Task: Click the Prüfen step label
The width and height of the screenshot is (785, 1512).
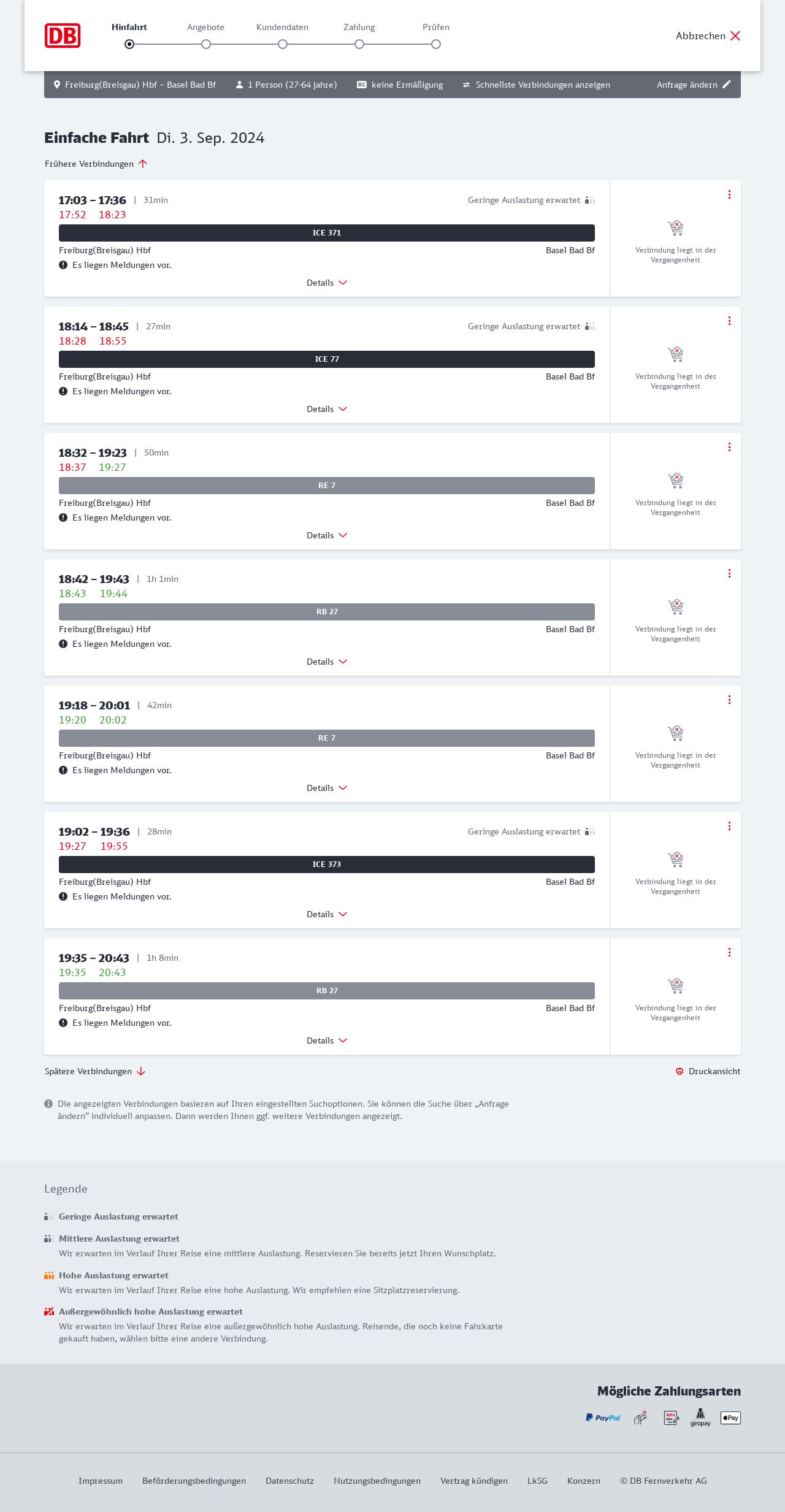Action: 436,27
